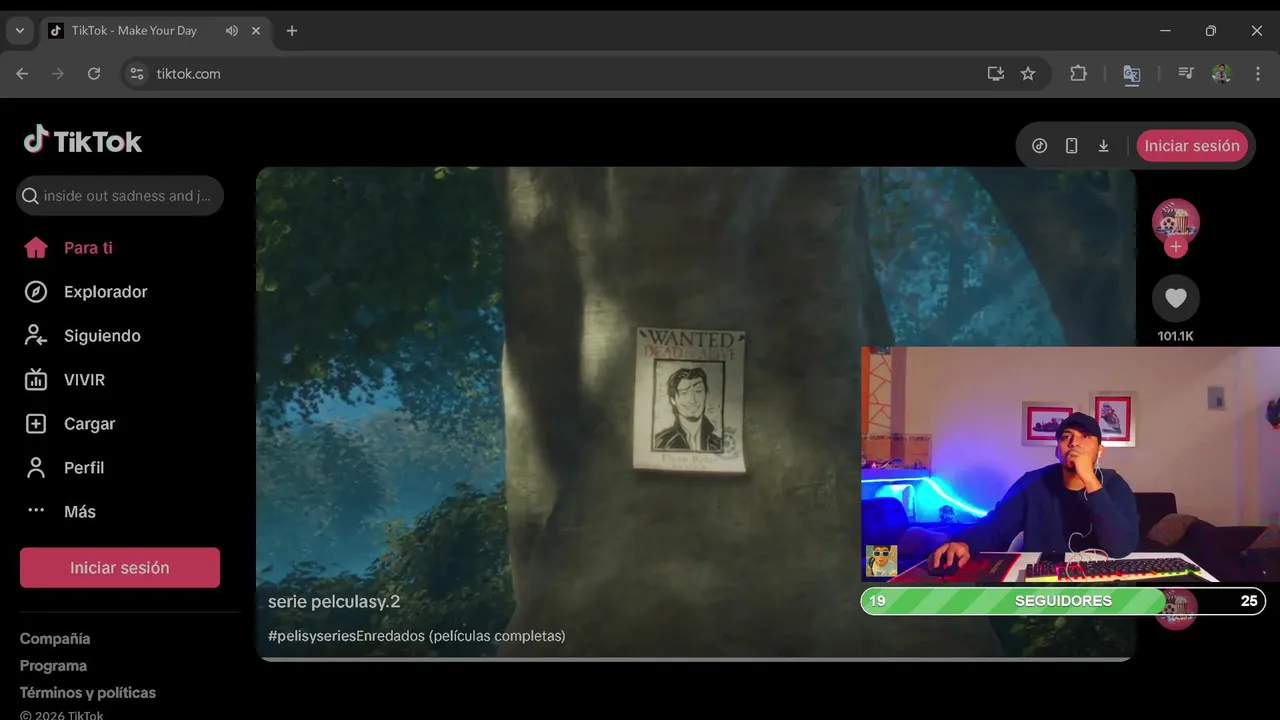Expand Términos y políticas footer section
The width and height of the screenshot is (1280, 720).
click(88, 693)
